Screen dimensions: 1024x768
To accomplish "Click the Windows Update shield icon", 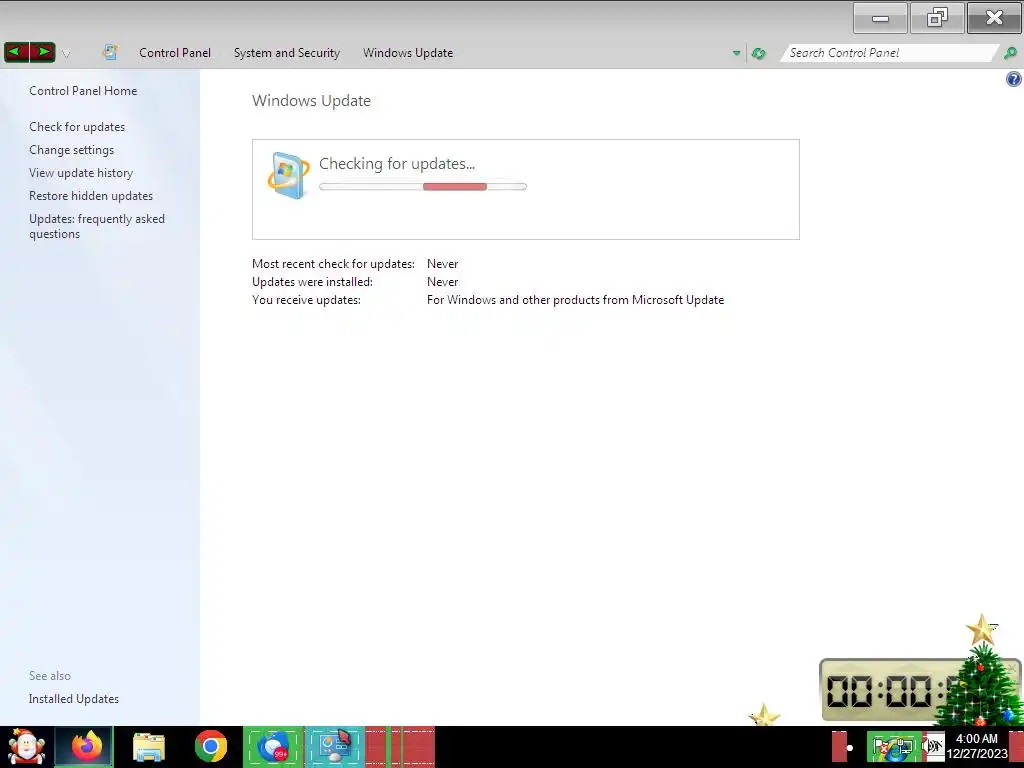I will pyautogui.click(x=288, y=175).
